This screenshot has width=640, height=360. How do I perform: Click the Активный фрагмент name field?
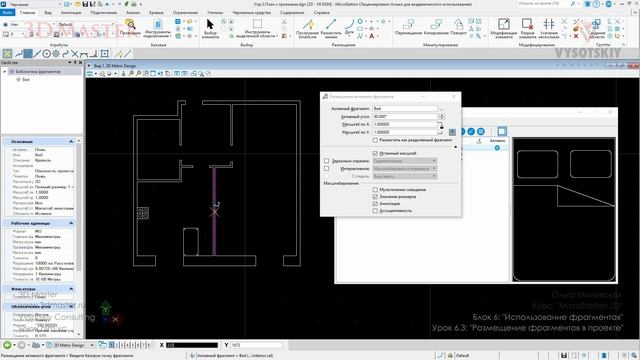(x=404, y=109)
